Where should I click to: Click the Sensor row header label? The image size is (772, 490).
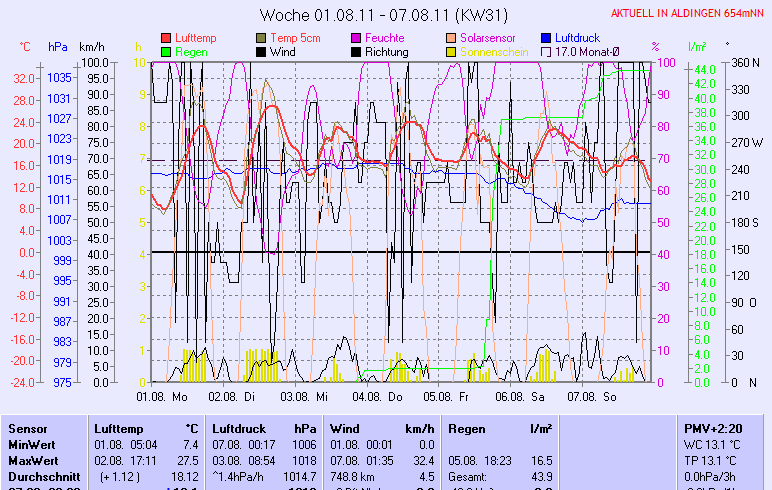(x=27, y=428)
